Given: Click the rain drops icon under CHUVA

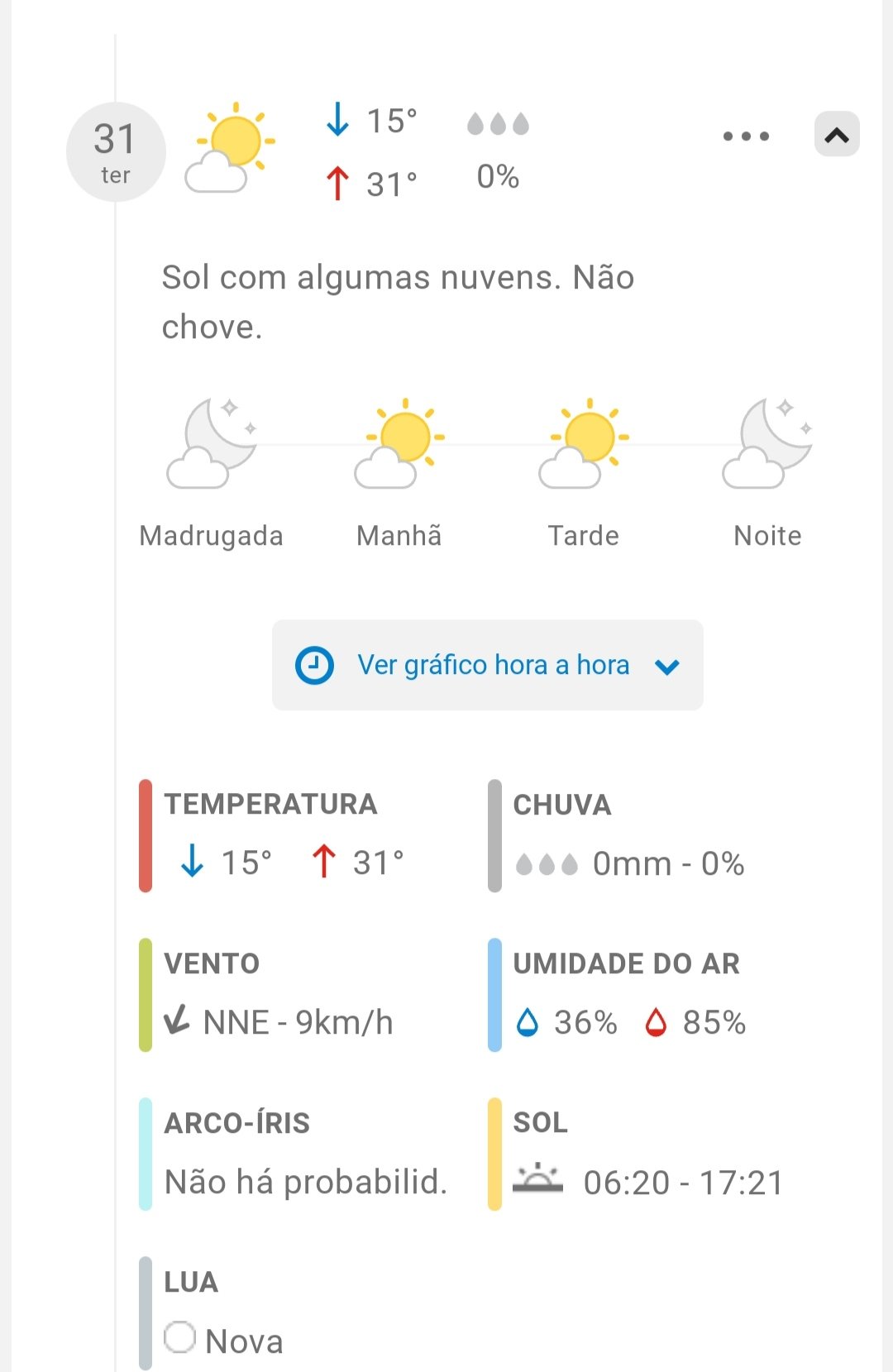Looking at the screenshot, I should pyautogui.click(x=547, y=865).
